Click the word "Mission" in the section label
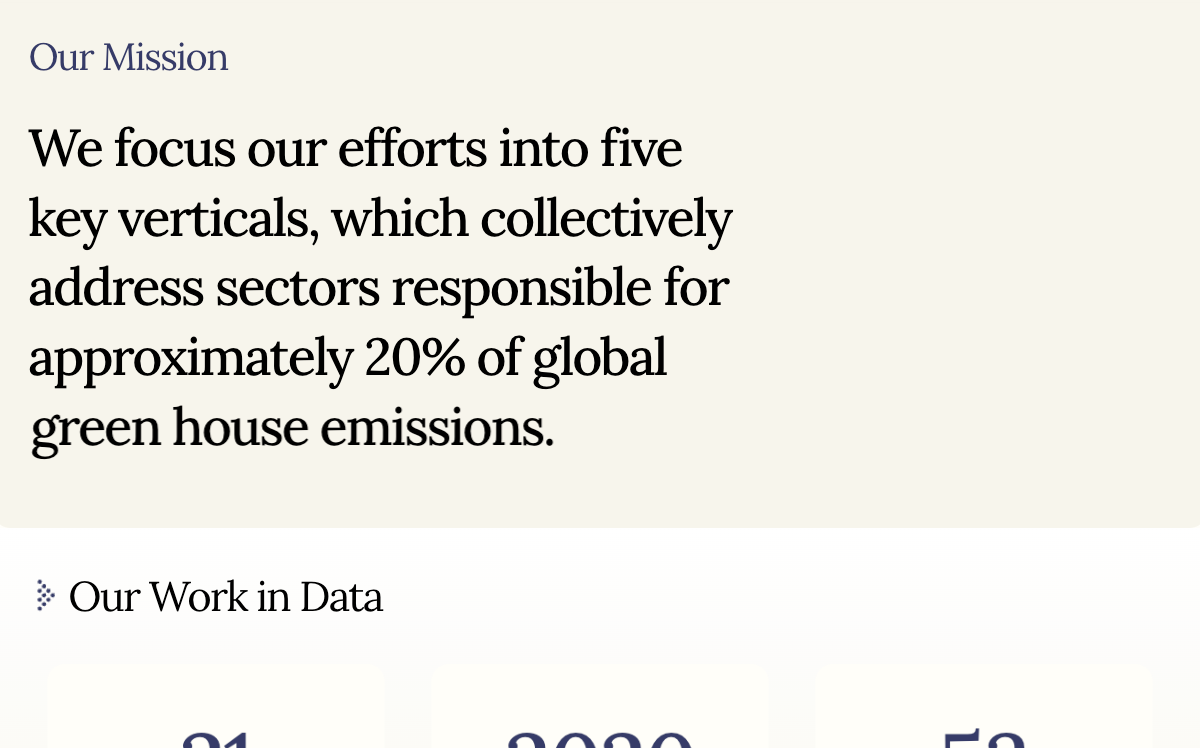The height and width of the screenshot is (748, 1200). (165, 57)
